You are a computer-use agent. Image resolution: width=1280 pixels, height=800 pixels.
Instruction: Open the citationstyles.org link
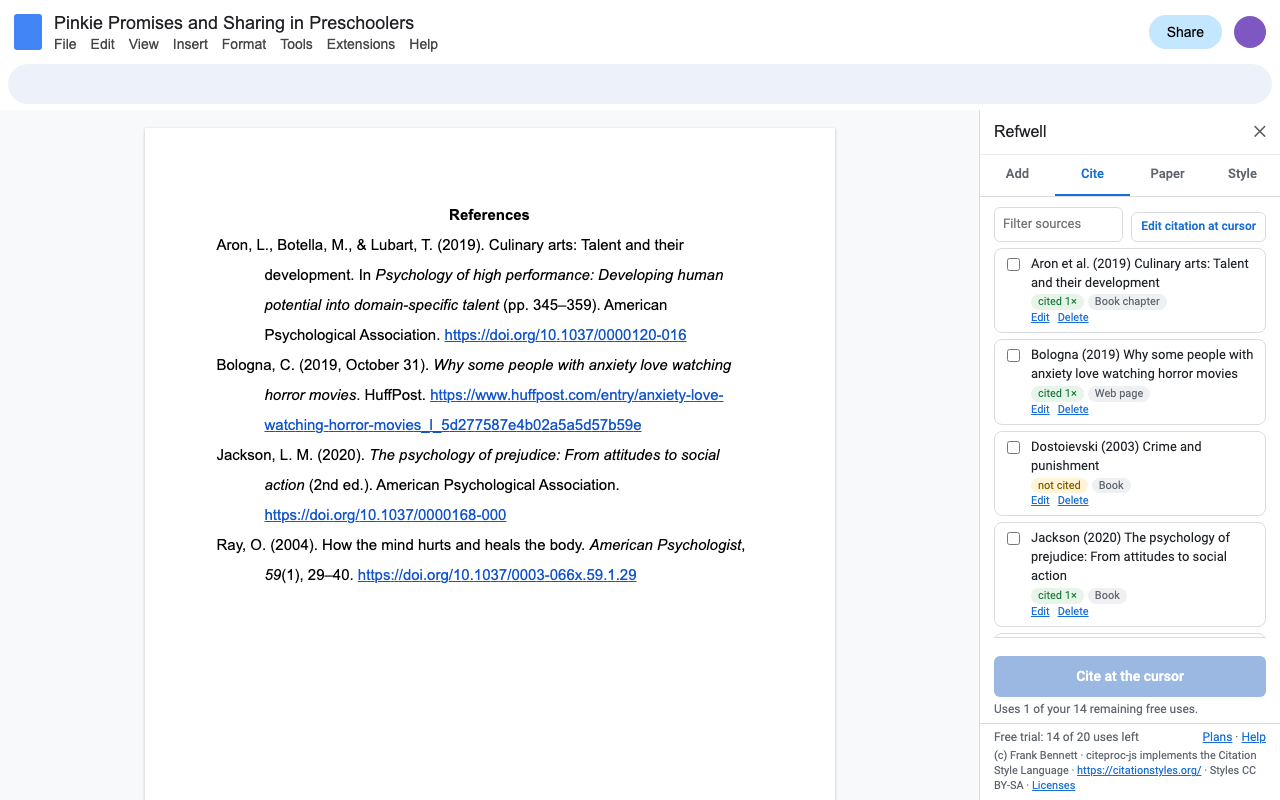[1139, 771]
